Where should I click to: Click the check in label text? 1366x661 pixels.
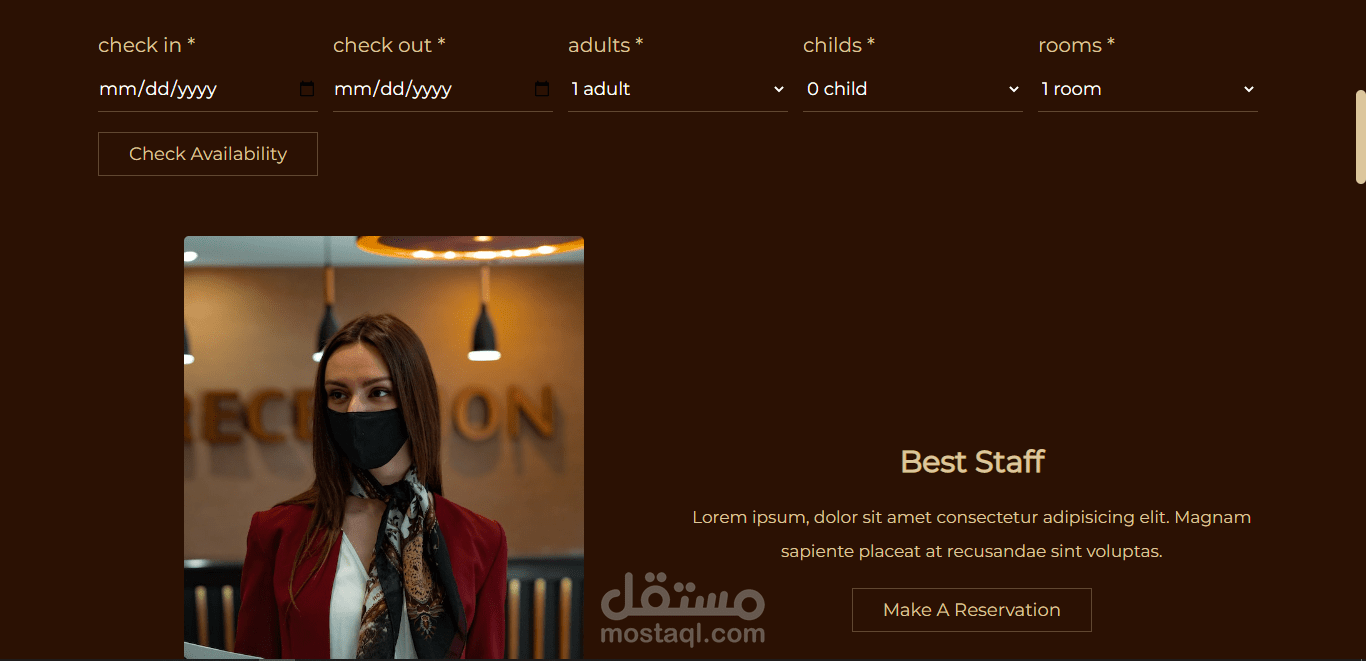tap(147, 45)
